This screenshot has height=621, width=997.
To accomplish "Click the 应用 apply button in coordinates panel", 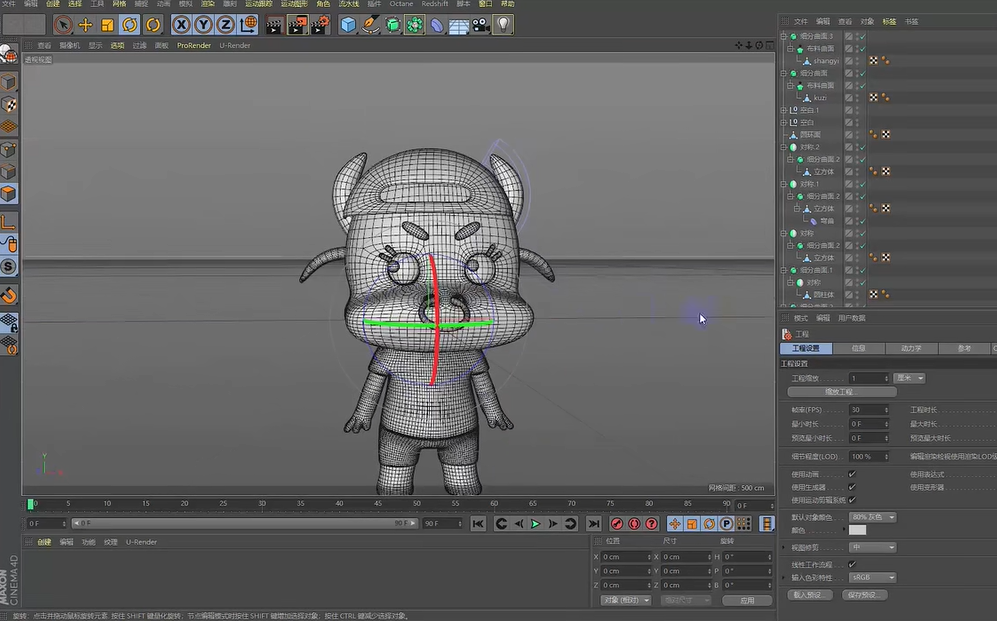I will click(747, 600).
